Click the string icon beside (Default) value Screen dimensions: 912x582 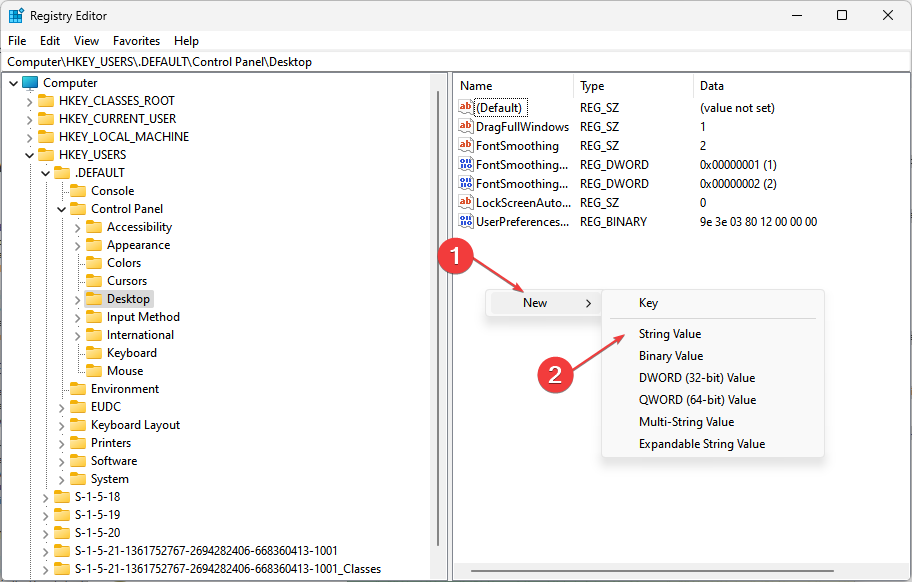coord(465,107)
